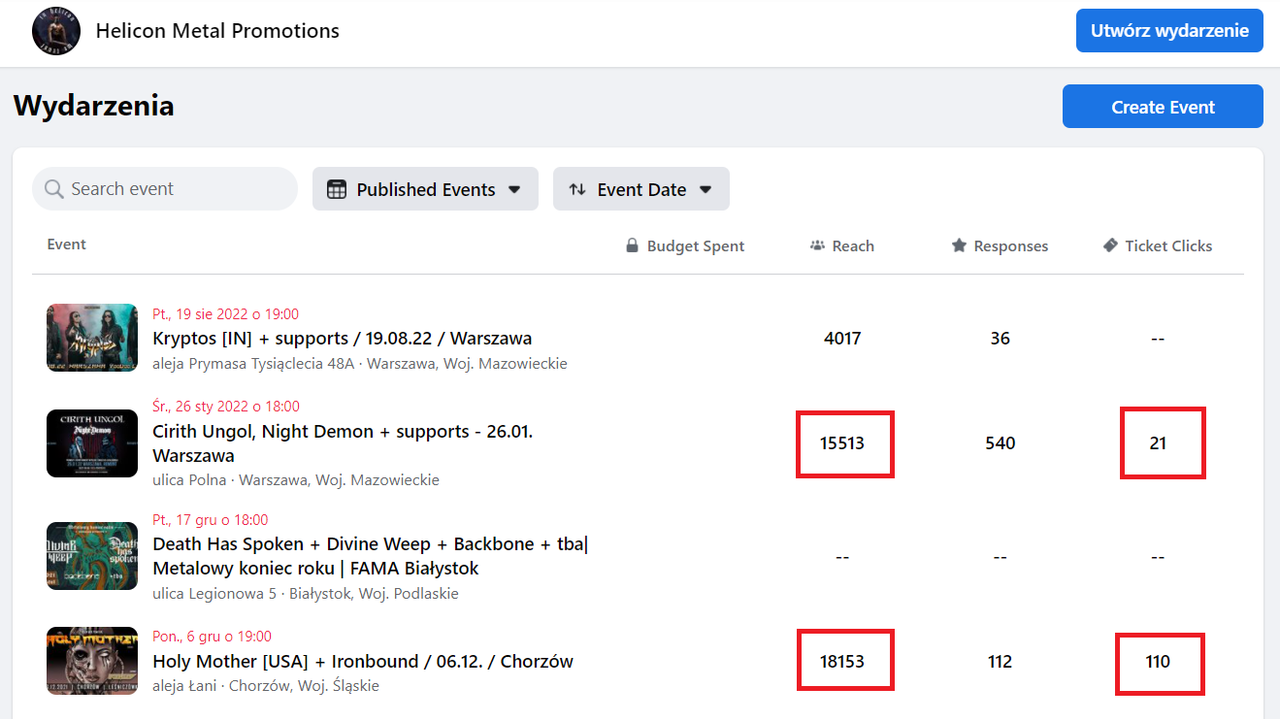Click the date Pt., 19 sie 2022 o 19:00
1280x719 pixels.
coord(225,314)
